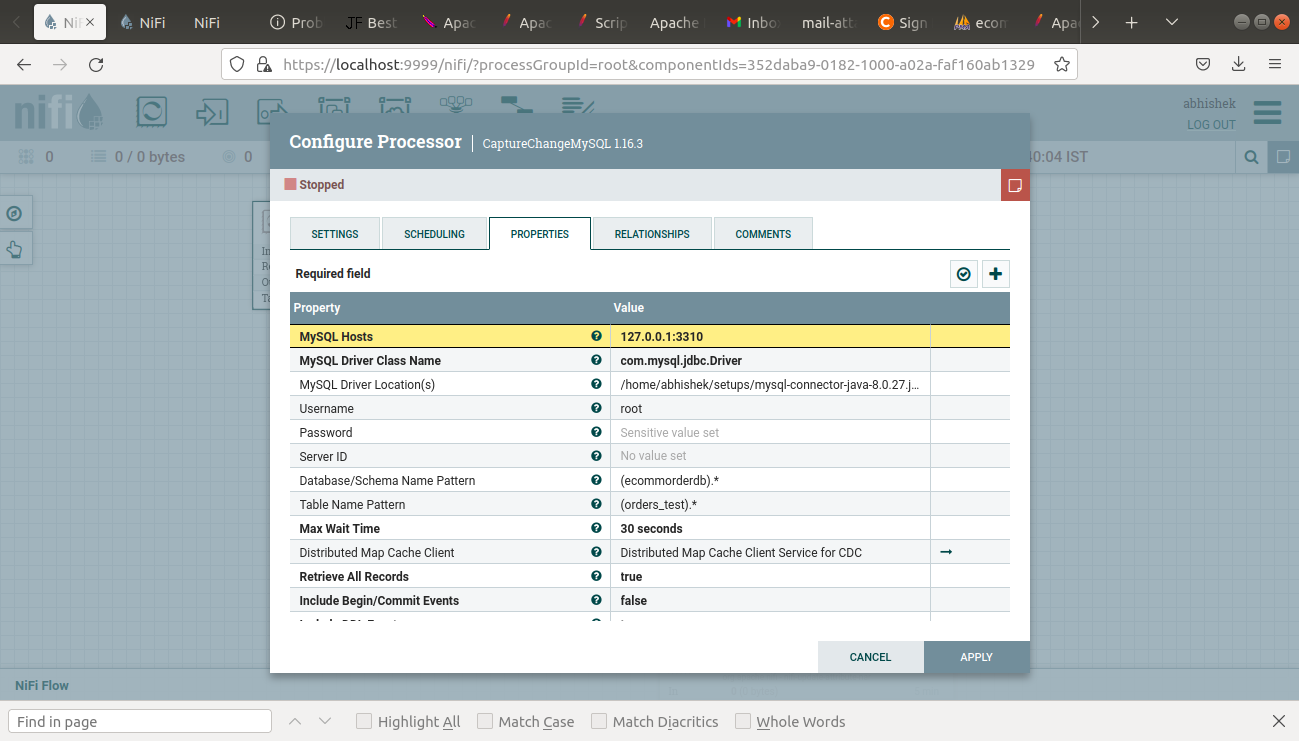Open the SCHEDULING tab

click(434, 233)
